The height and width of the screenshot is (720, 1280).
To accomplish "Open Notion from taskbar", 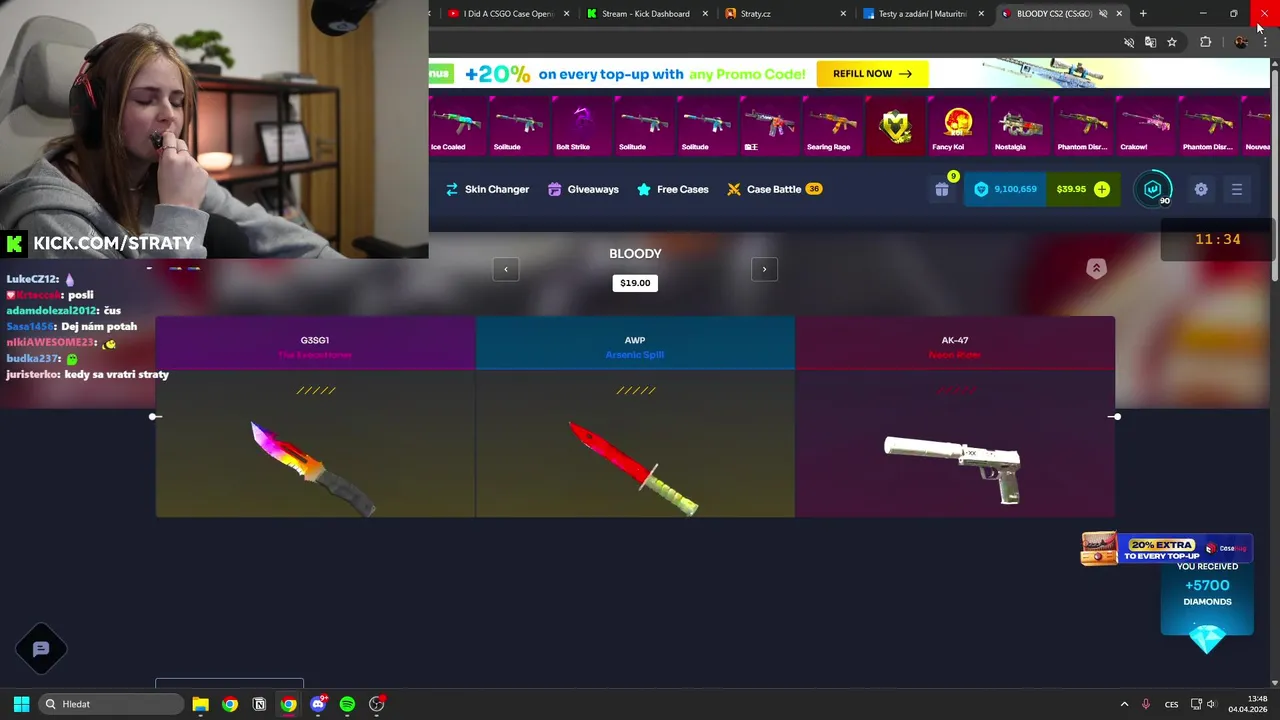I will 259,704.
